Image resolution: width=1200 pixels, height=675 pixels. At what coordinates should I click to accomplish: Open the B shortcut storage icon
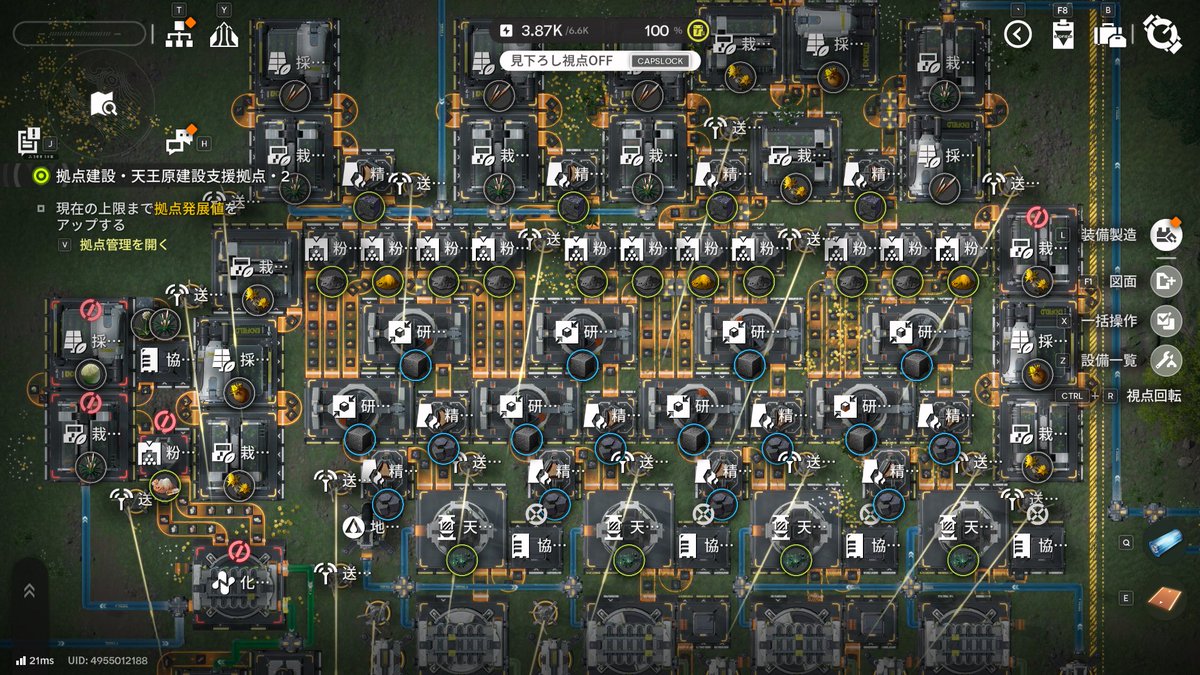(1110, 35)
